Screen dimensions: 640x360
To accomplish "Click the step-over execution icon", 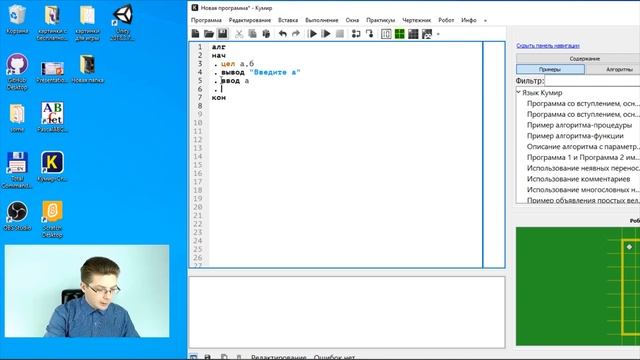I will [x=356, y=34].
